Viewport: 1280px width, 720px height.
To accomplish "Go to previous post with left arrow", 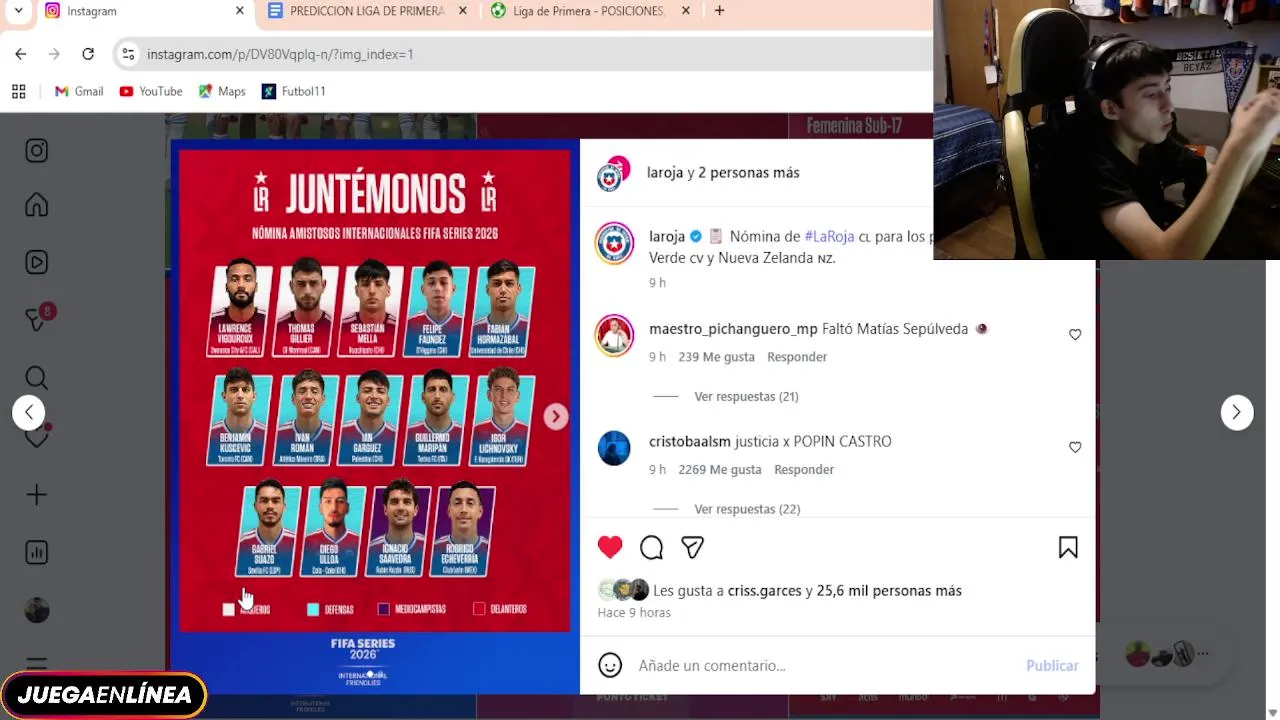I will click(29, 412).
